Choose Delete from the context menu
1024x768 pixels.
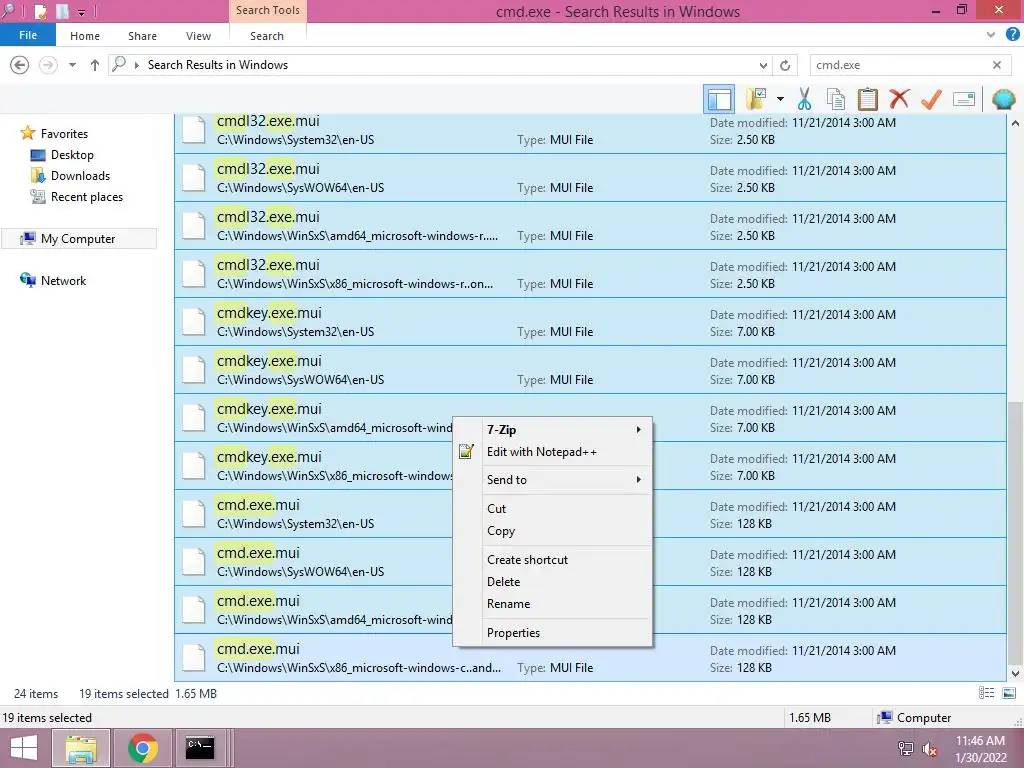[552, 582]
